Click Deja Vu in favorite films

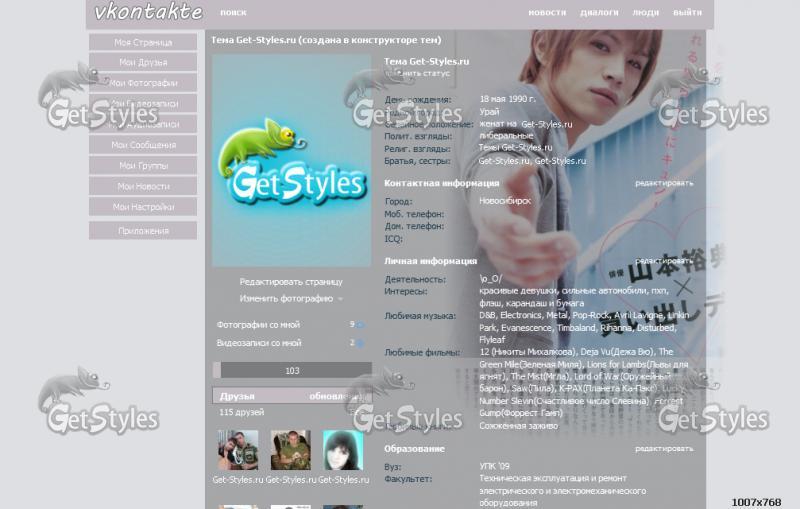pos(594,352)
